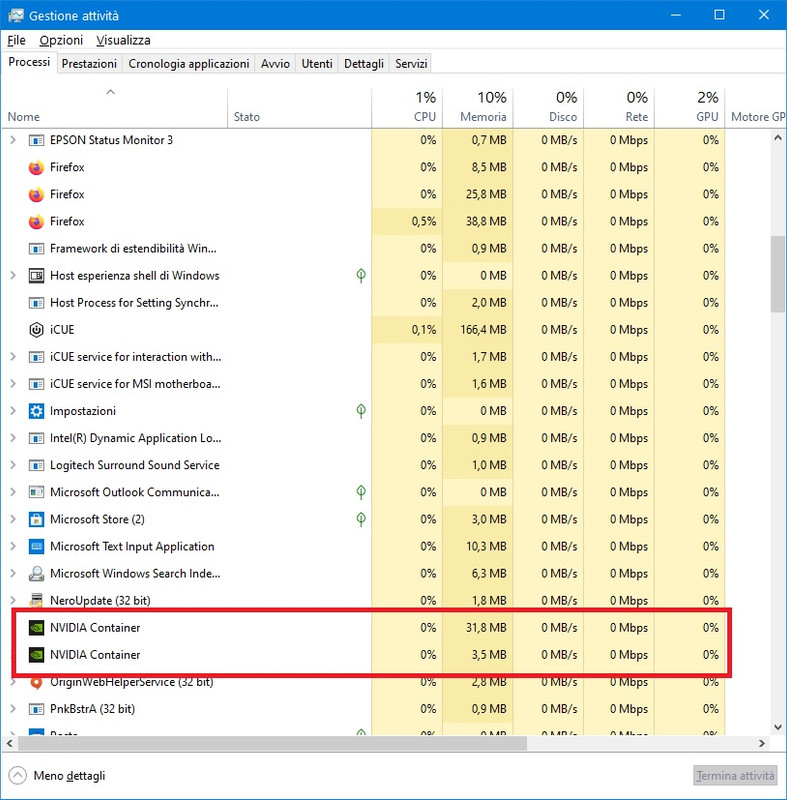
Task: Click the 166,4 MB memory cell for iCUE
Action: [478, 330]
